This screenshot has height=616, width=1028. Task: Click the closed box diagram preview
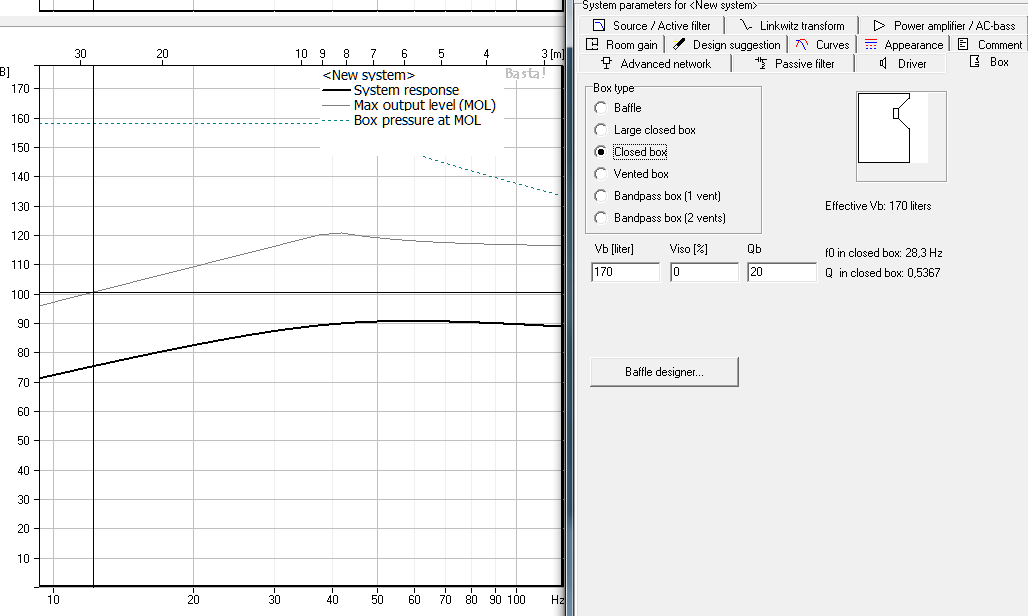pos(901,136)
